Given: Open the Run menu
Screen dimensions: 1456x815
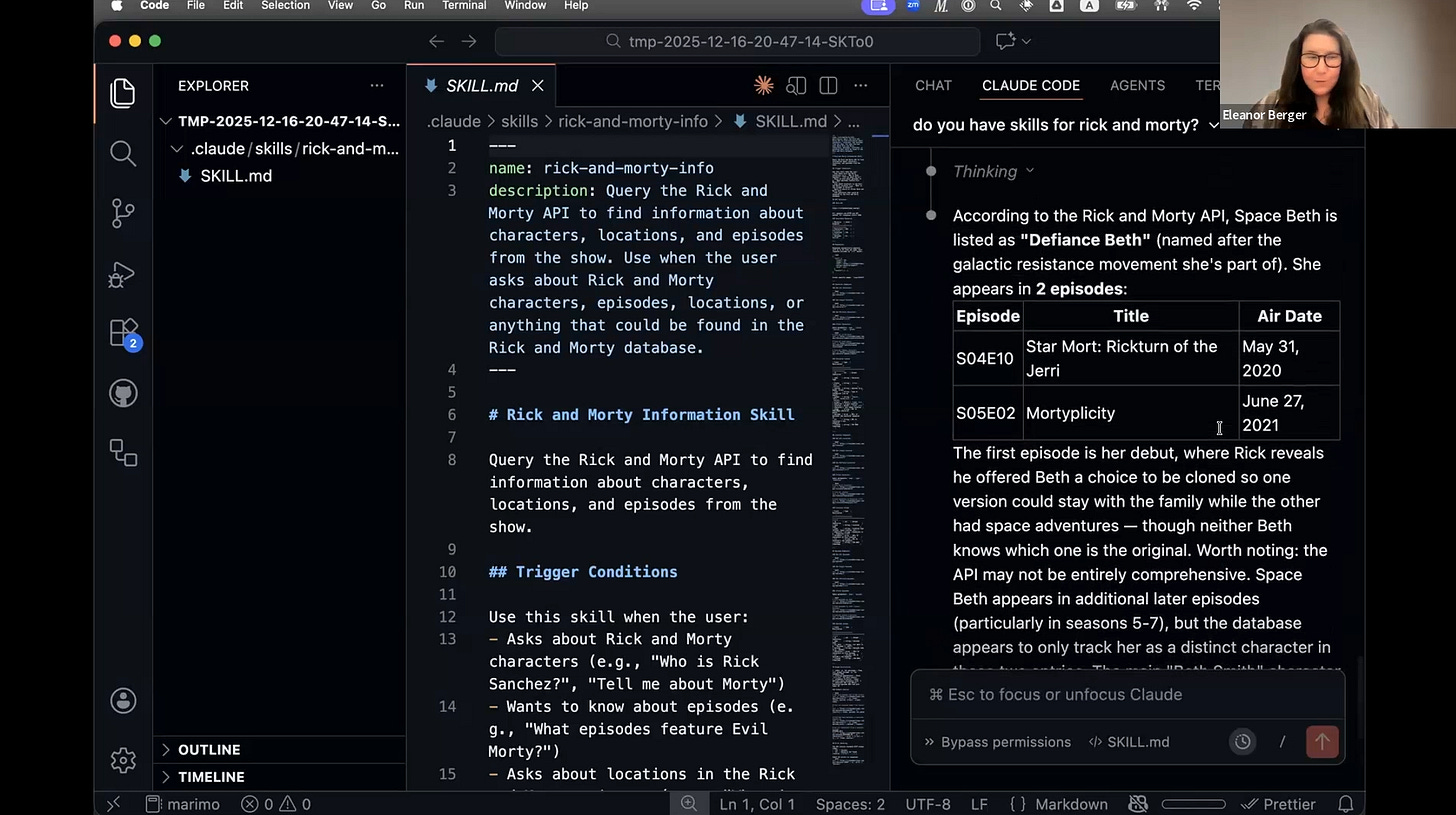Looking at the screenshot, I should tap(414, 6).
